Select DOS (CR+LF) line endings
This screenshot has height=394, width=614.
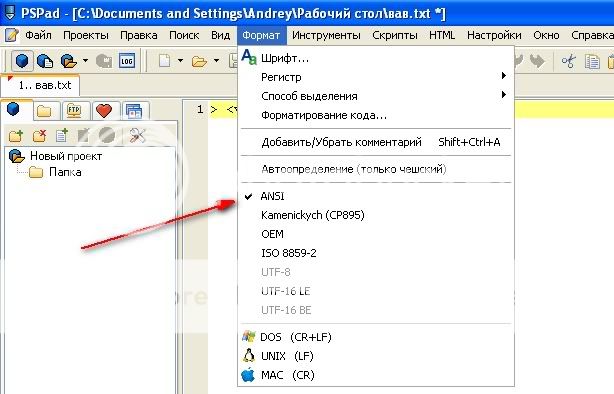(x=376, y=337)
